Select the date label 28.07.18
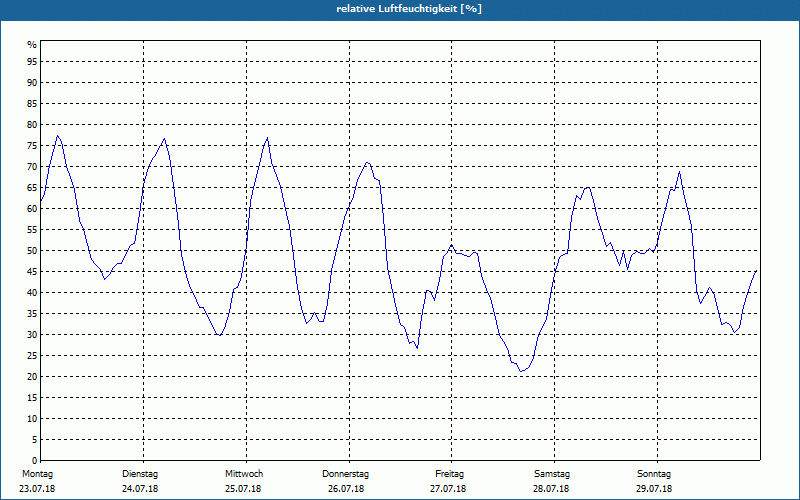This screenshot has width=800, height=500. tap(551, 489)
